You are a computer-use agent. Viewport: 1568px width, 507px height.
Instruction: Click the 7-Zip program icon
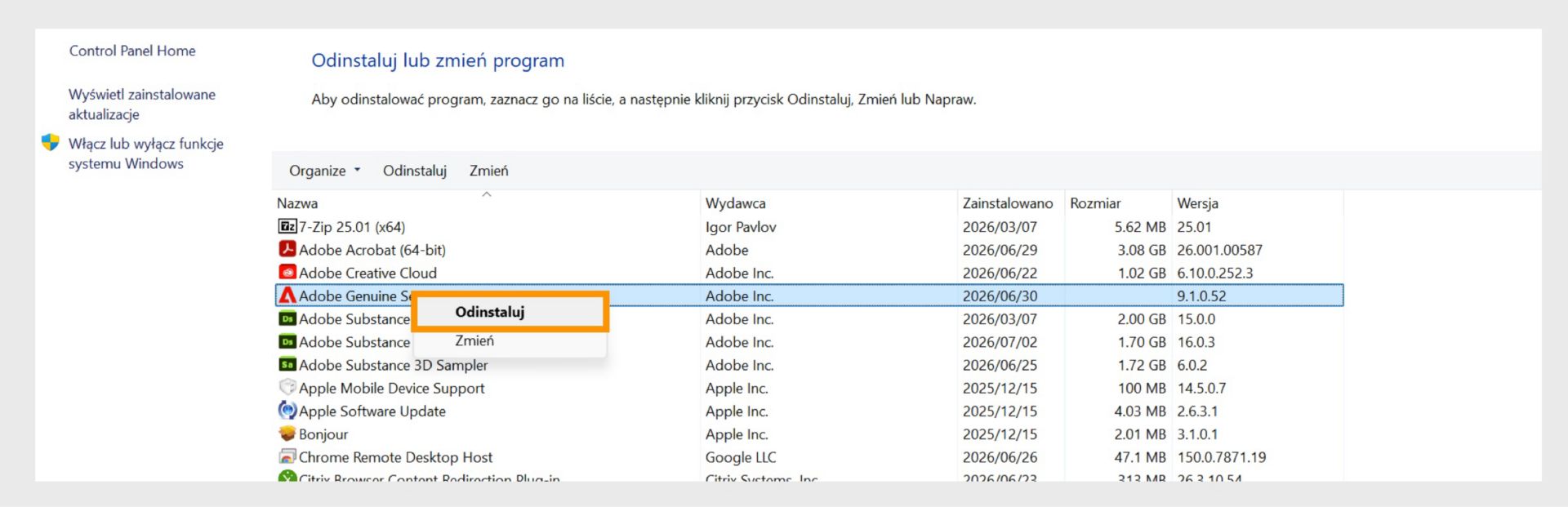(287, 227)
